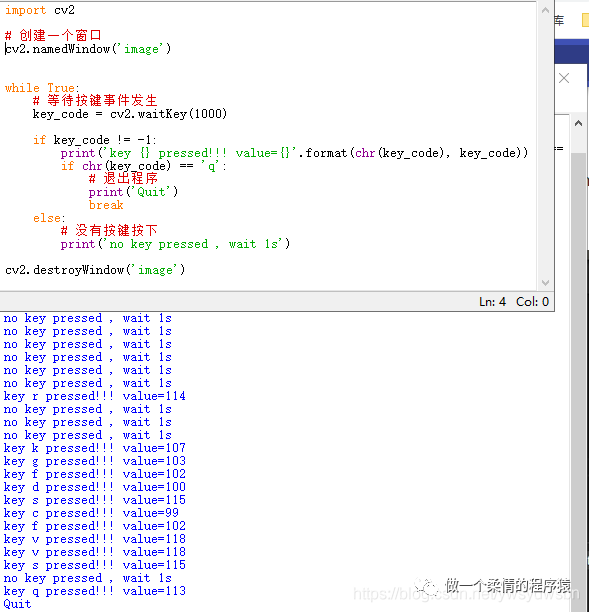Click the editor scrollbar up arrow
The image size is (589, 612).
(x=545, y=11)
